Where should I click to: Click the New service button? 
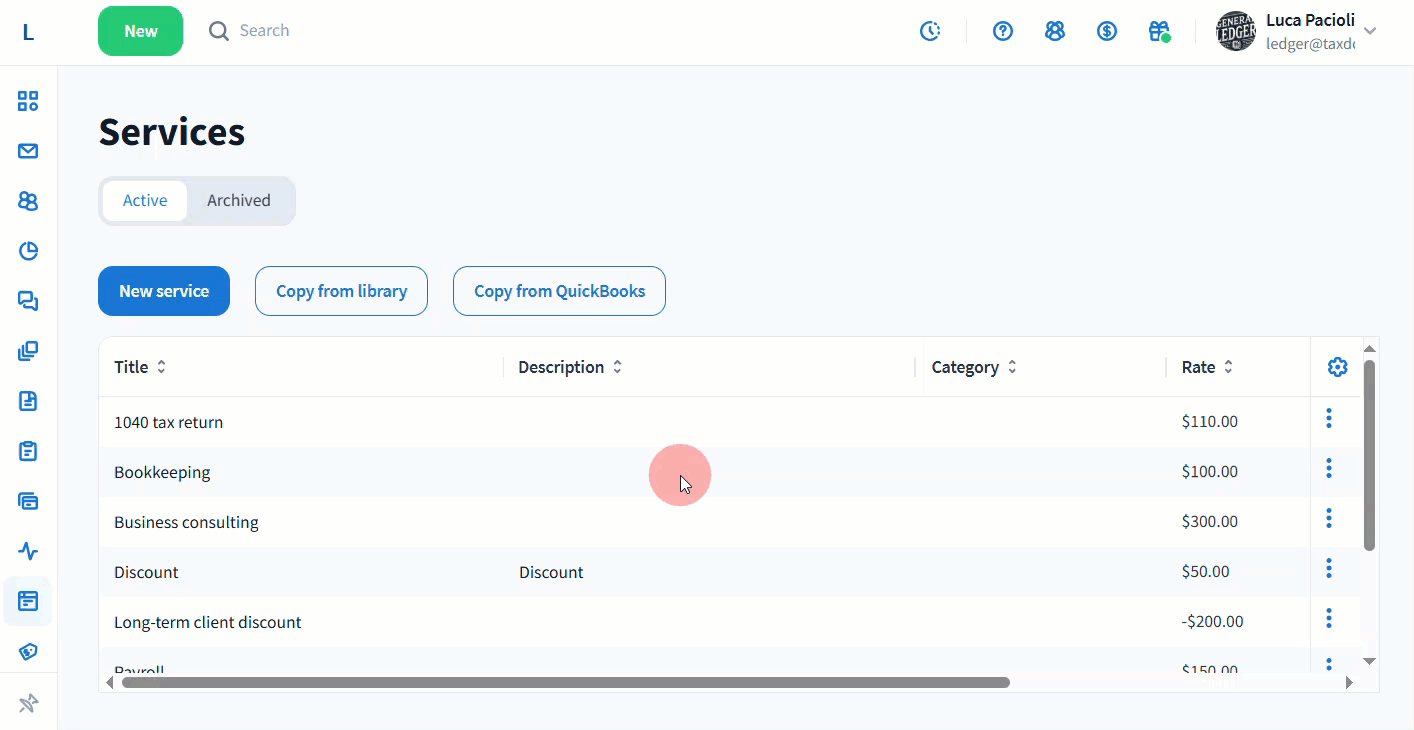(x=164, y=291)
